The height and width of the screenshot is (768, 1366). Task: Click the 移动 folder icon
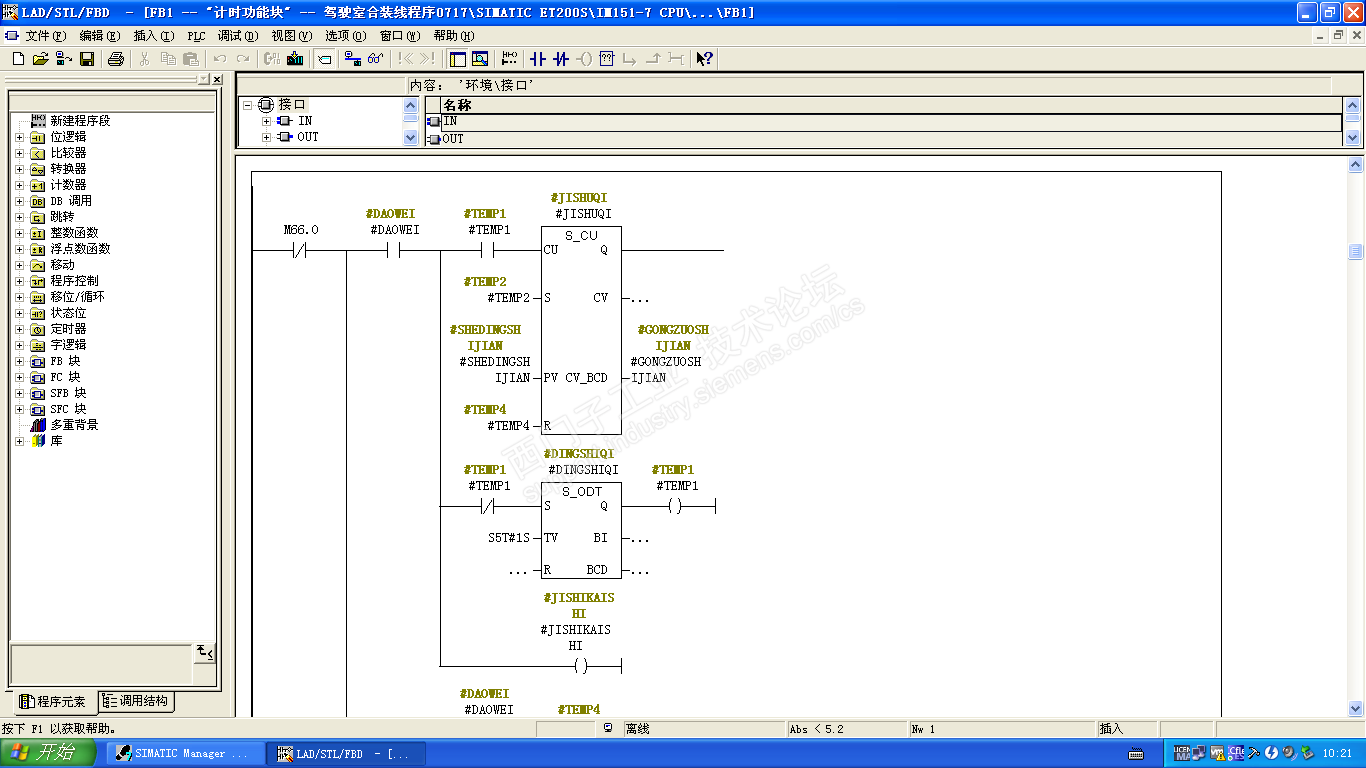(x=38, y=265)
